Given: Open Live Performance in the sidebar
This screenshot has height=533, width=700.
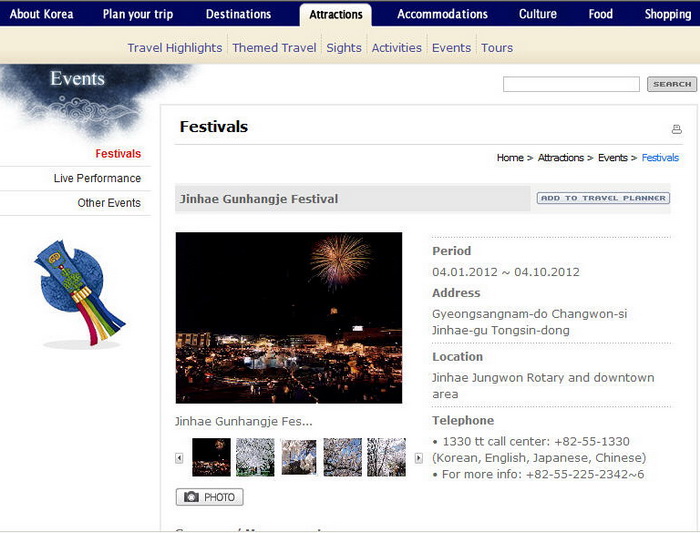Looking at the screenshot, I should 97,178.
